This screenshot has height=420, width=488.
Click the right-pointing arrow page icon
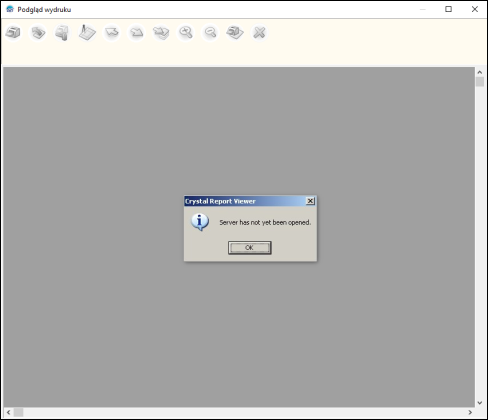click(136, 33)
